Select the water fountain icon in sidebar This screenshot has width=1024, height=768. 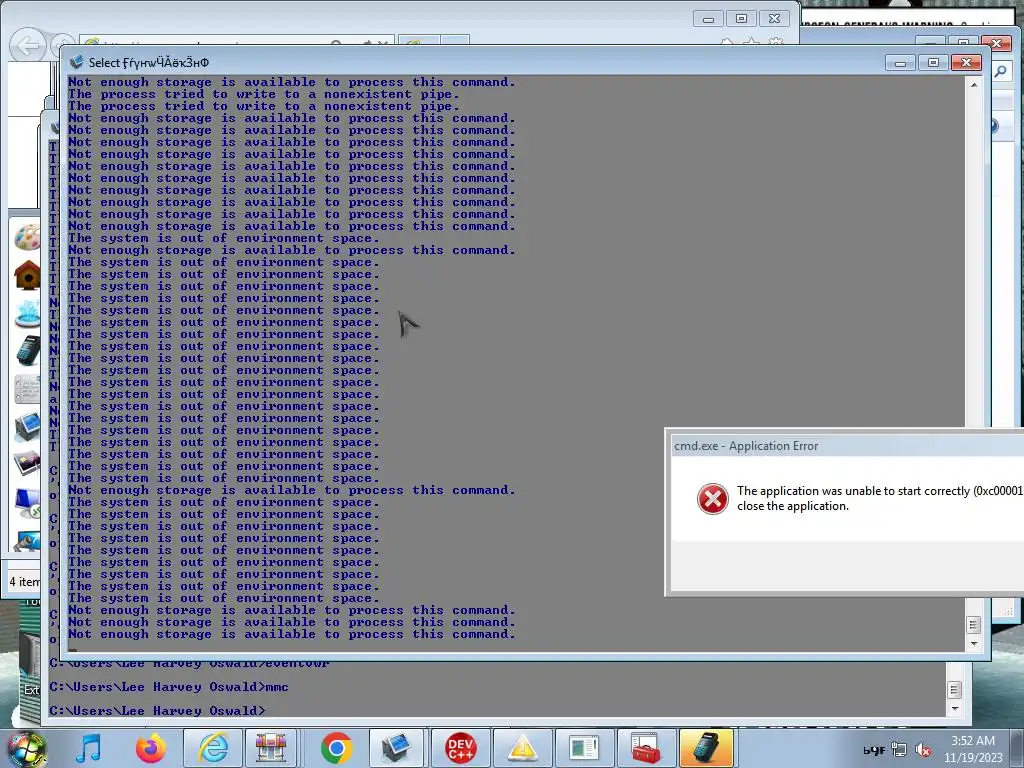pos(27,313)
